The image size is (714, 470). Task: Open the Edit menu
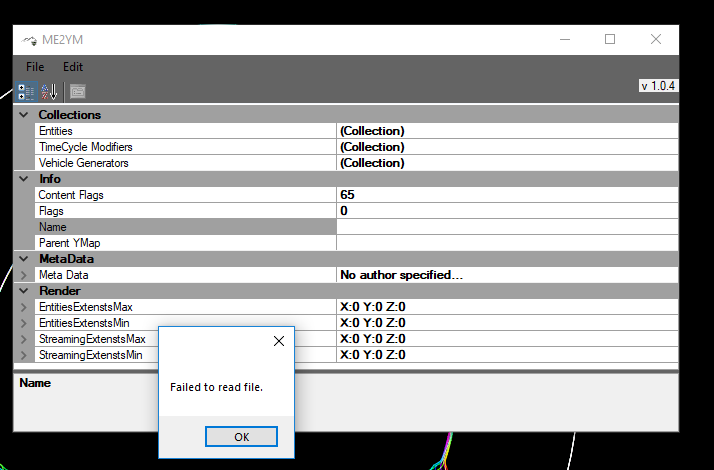click(x=73, y=67)
